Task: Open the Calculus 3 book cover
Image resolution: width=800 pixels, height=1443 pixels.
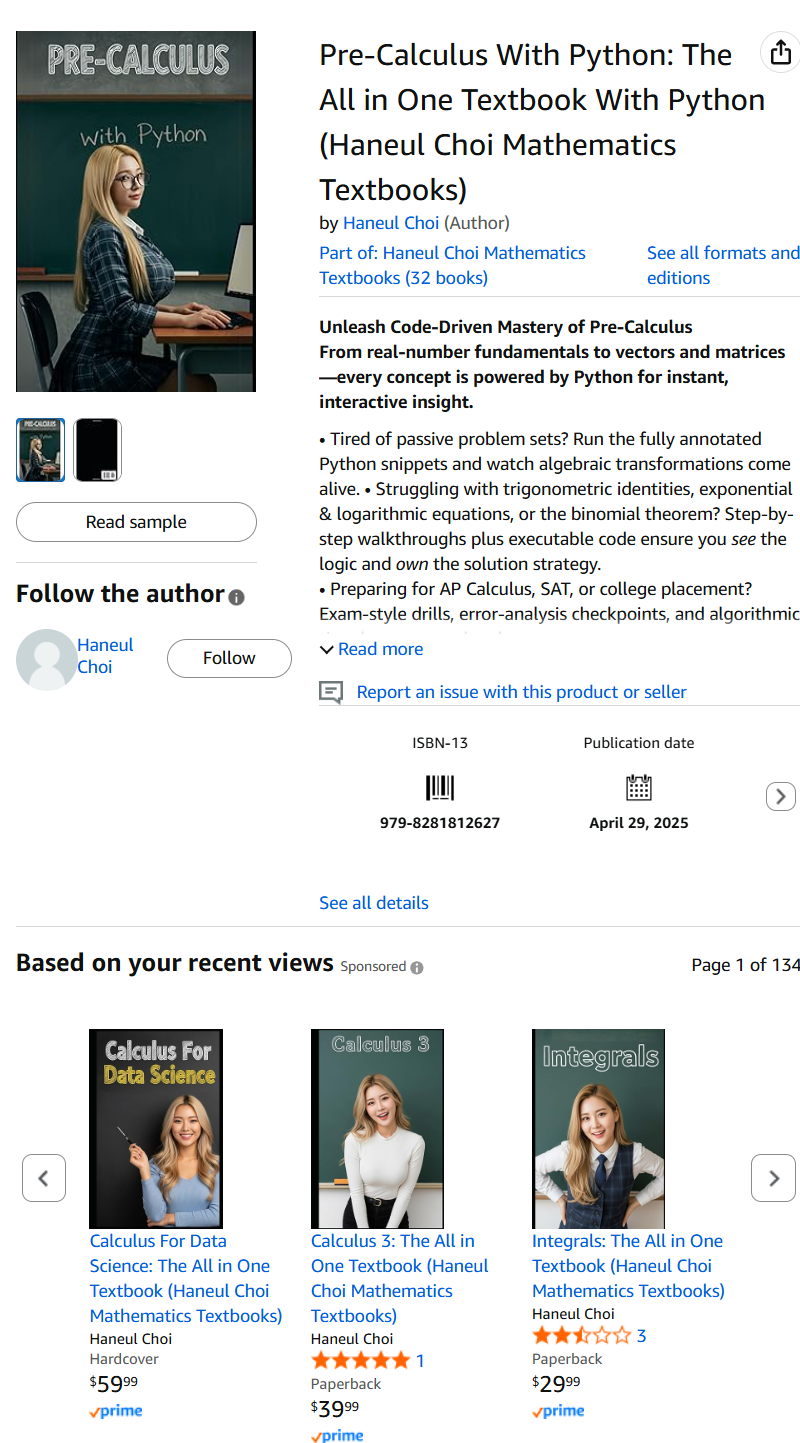Action: tap(377, 1129)
